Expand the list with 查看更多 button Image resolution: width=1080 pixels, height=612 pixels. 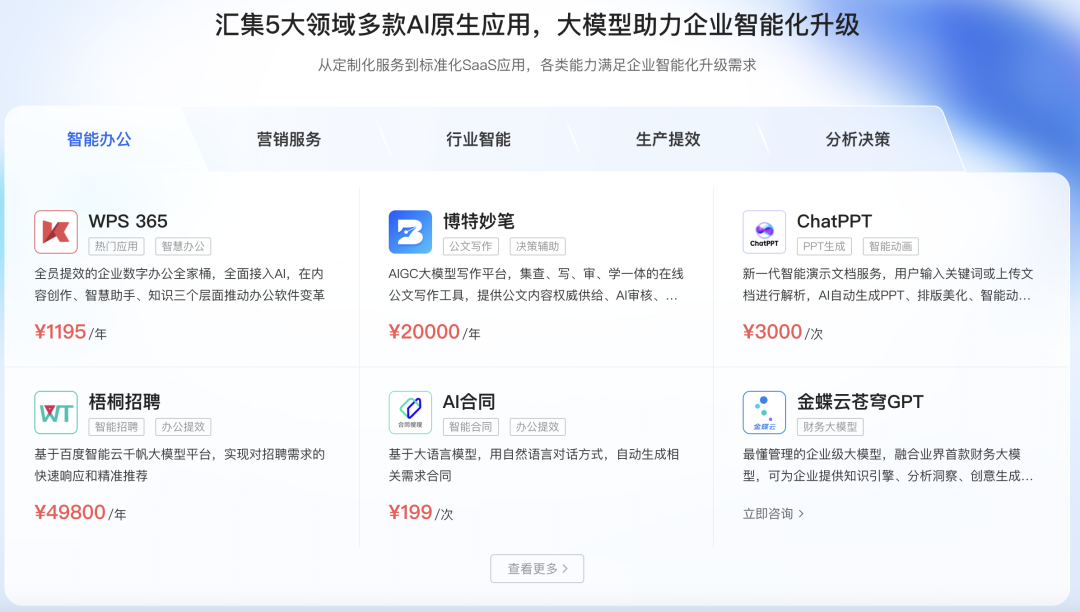click(537, 568)
